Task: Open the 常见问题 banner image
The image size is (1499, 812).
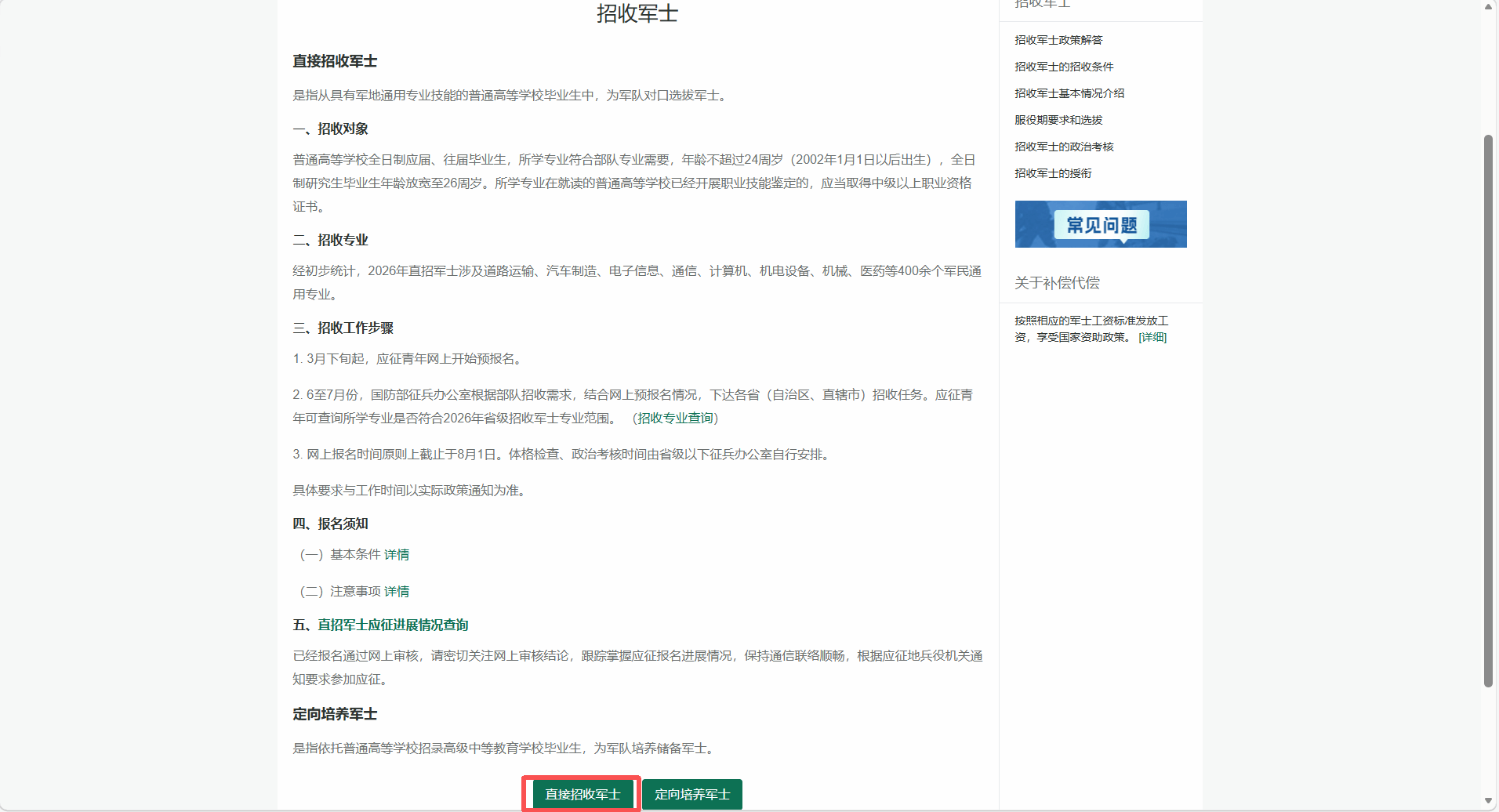Action: coord(1100,224)
